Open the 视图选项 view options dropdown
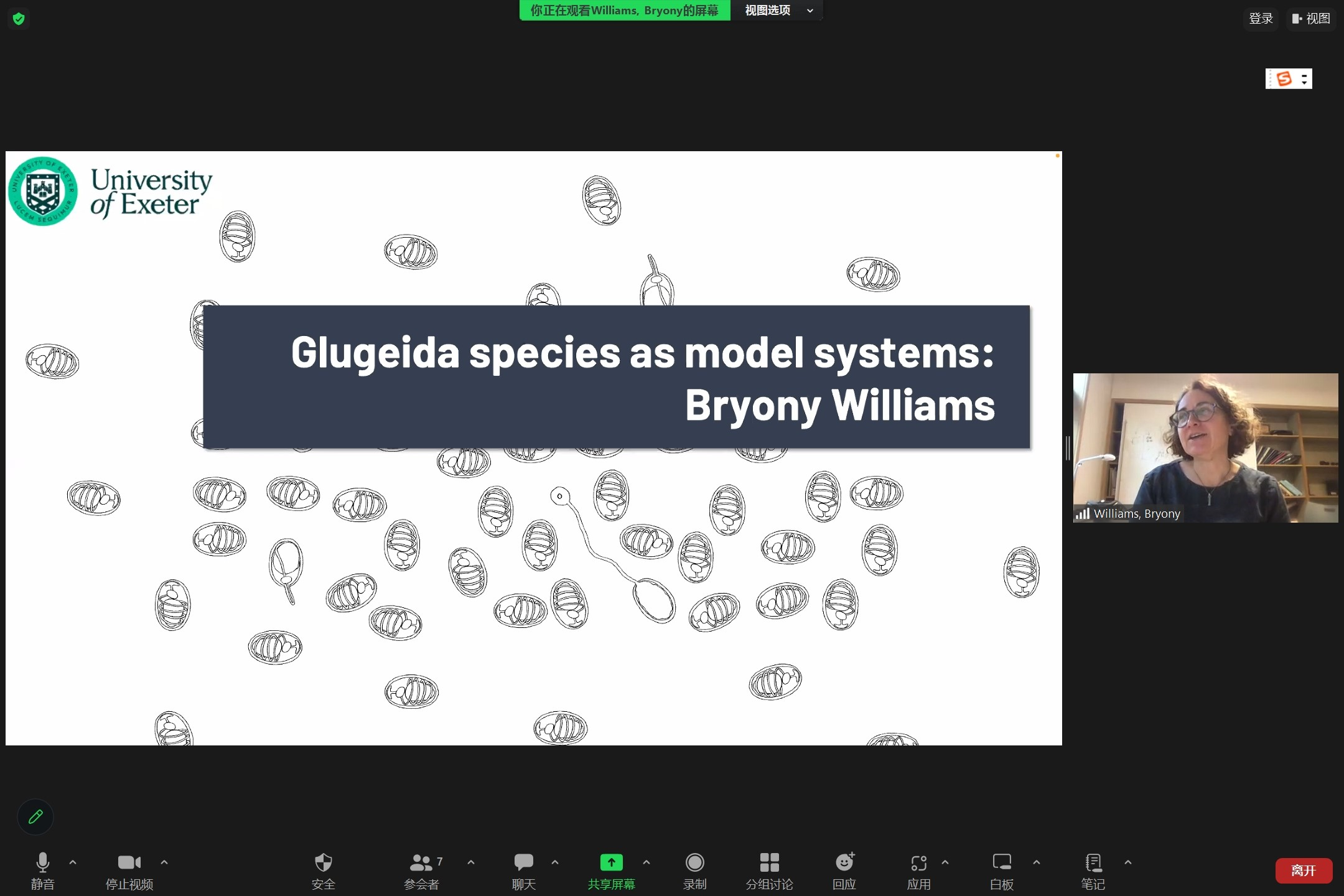 778,11
